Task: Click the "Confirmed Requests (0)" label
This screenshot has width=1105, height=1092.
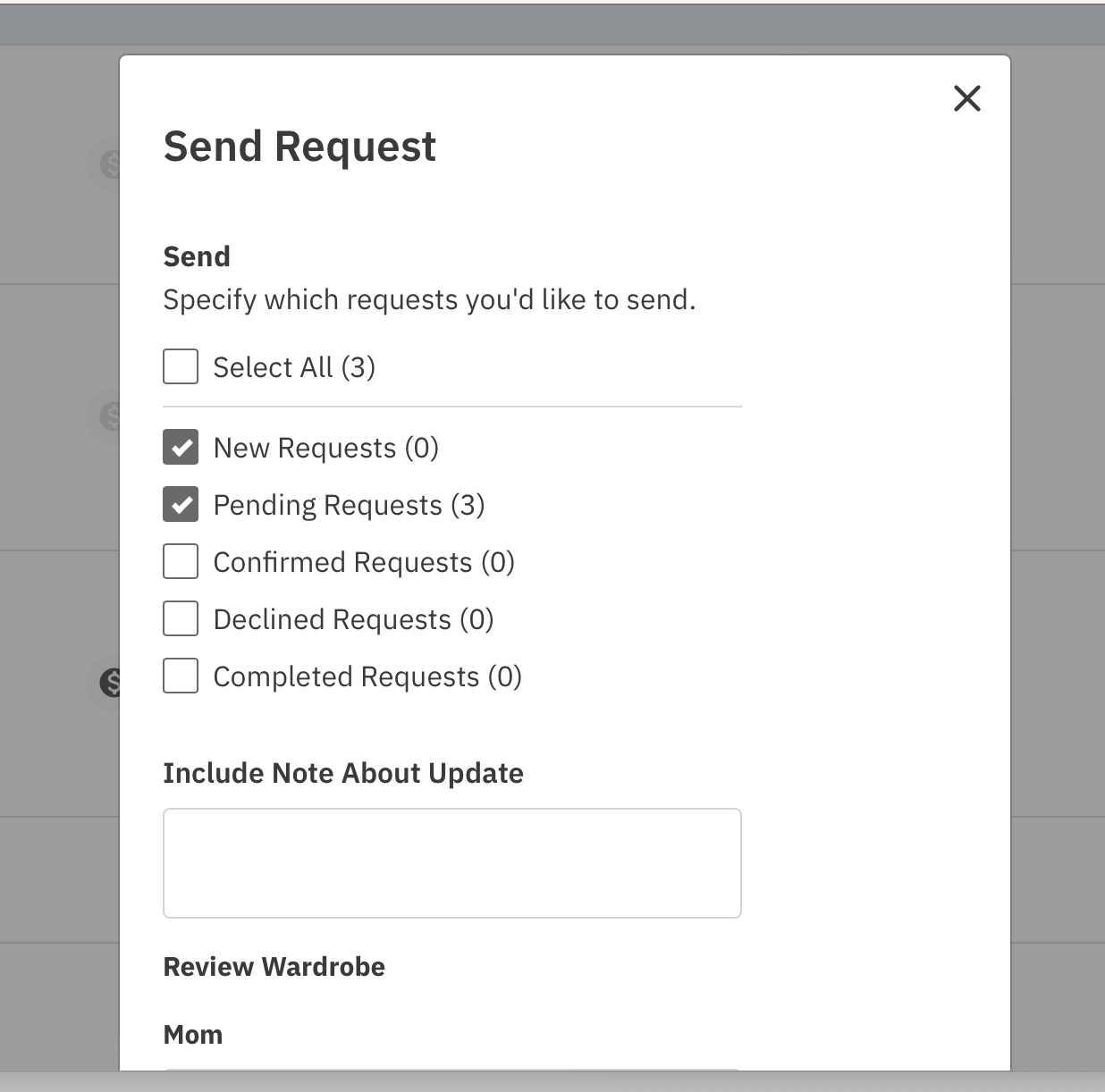Action: click(x=364, y=562)
